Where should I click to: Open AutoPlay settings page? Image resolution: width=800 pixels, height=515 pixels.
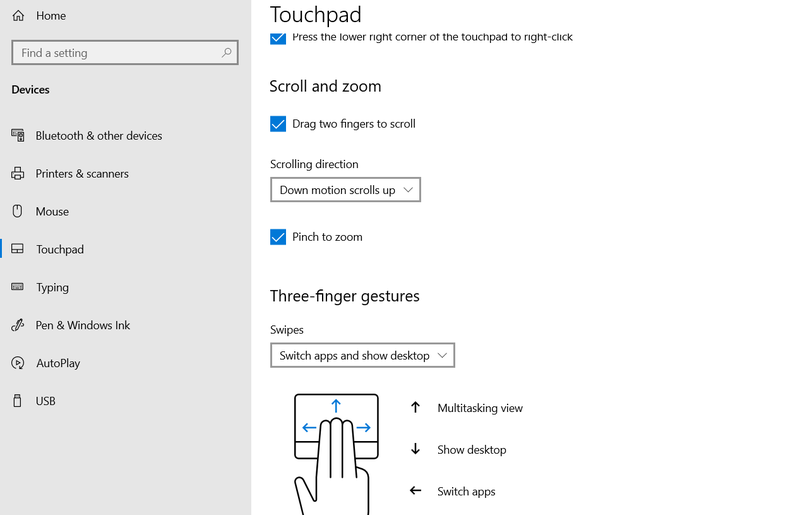click(58, 363)
